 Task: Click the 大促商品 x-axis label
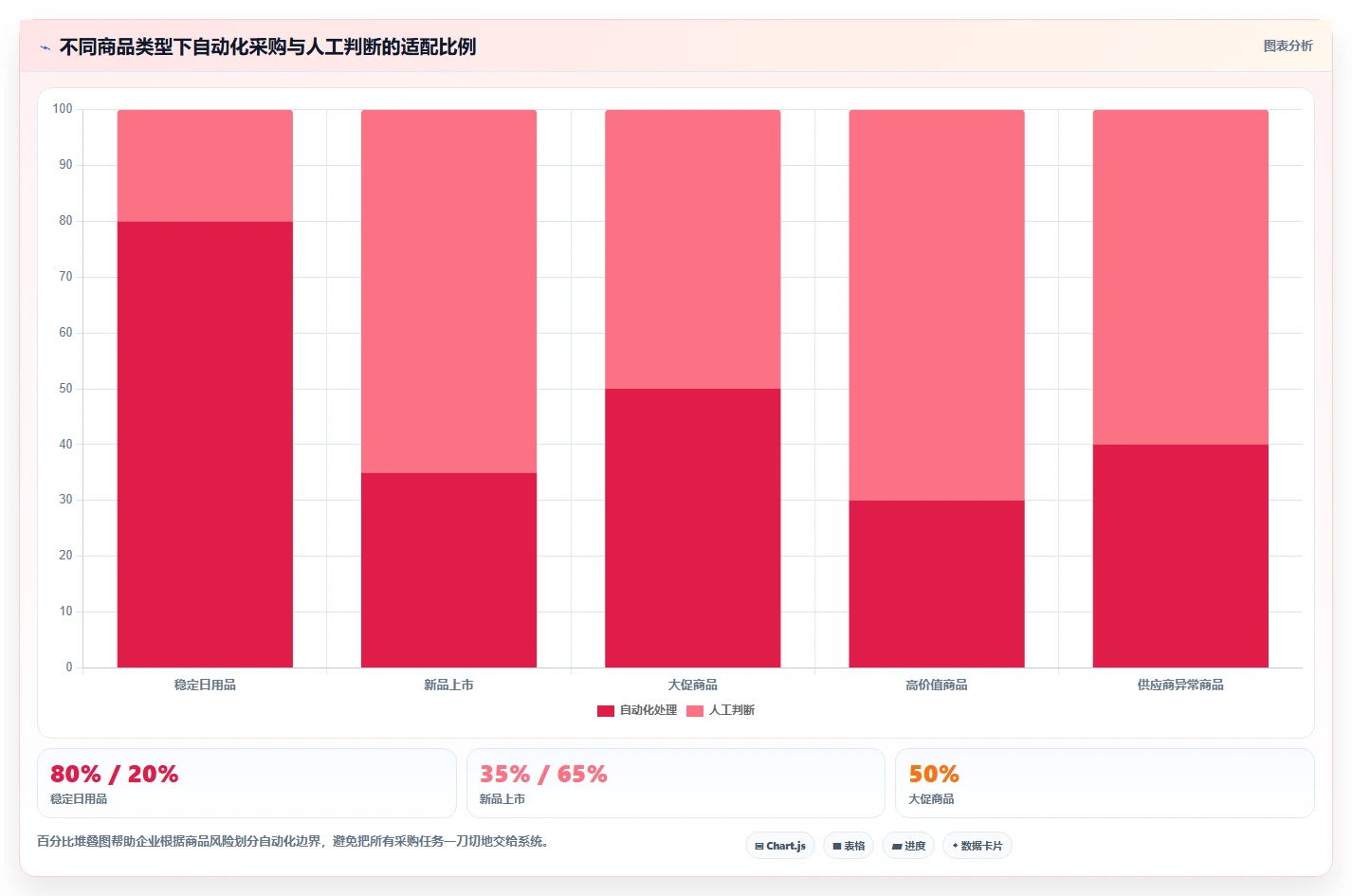tap(693, 685)
